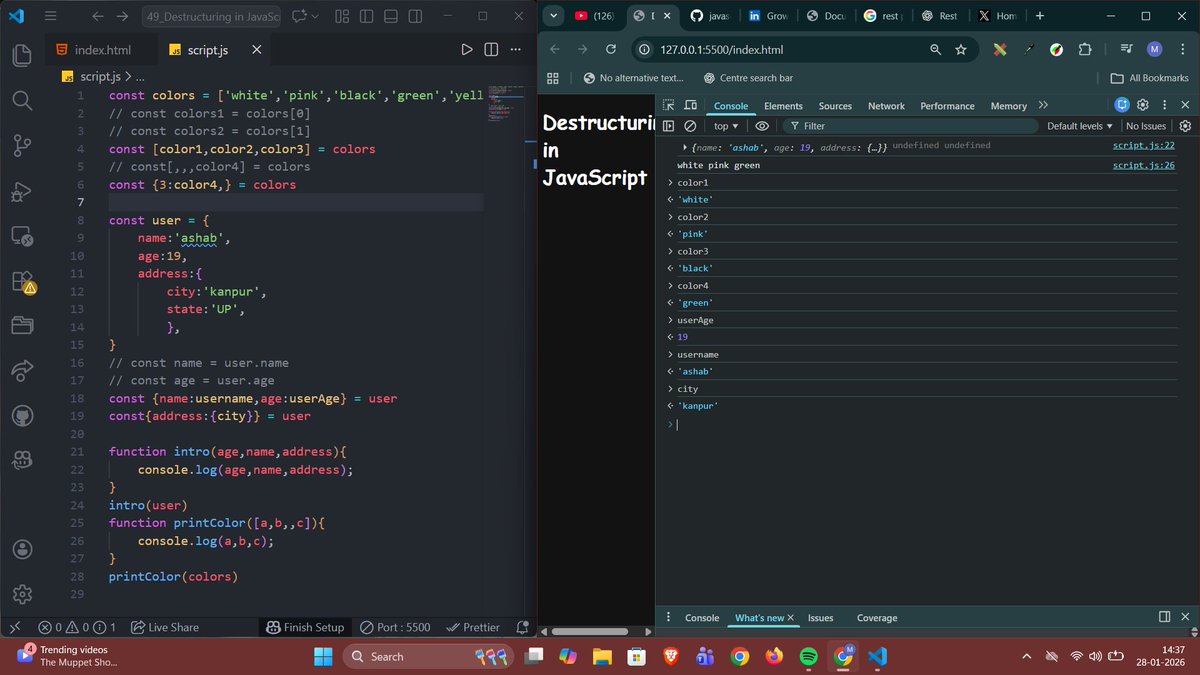
Task: Open Spotify from Windows taskbar
Action: pos(809,657)
